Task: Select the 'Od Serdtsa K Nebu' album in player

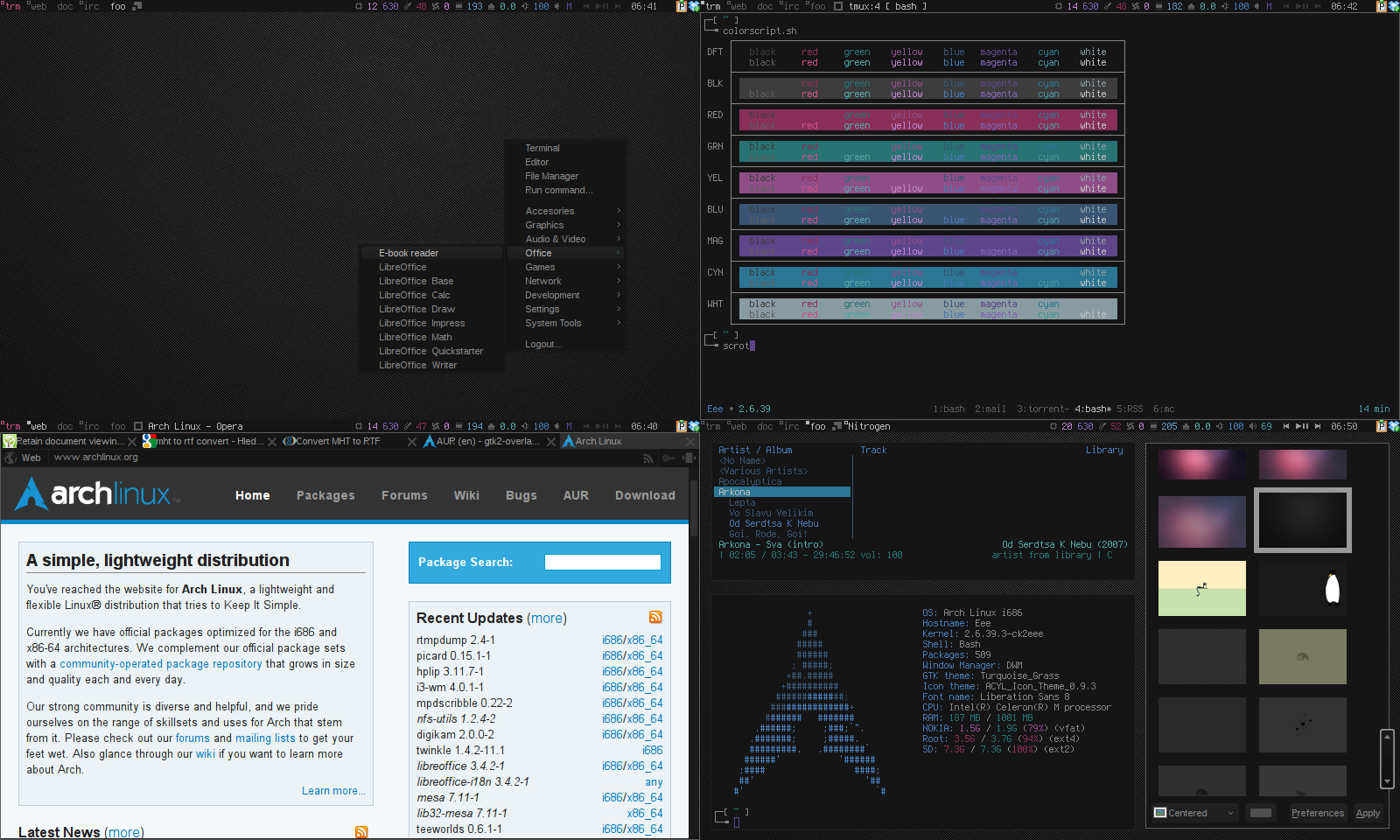Action: (773, 523)
